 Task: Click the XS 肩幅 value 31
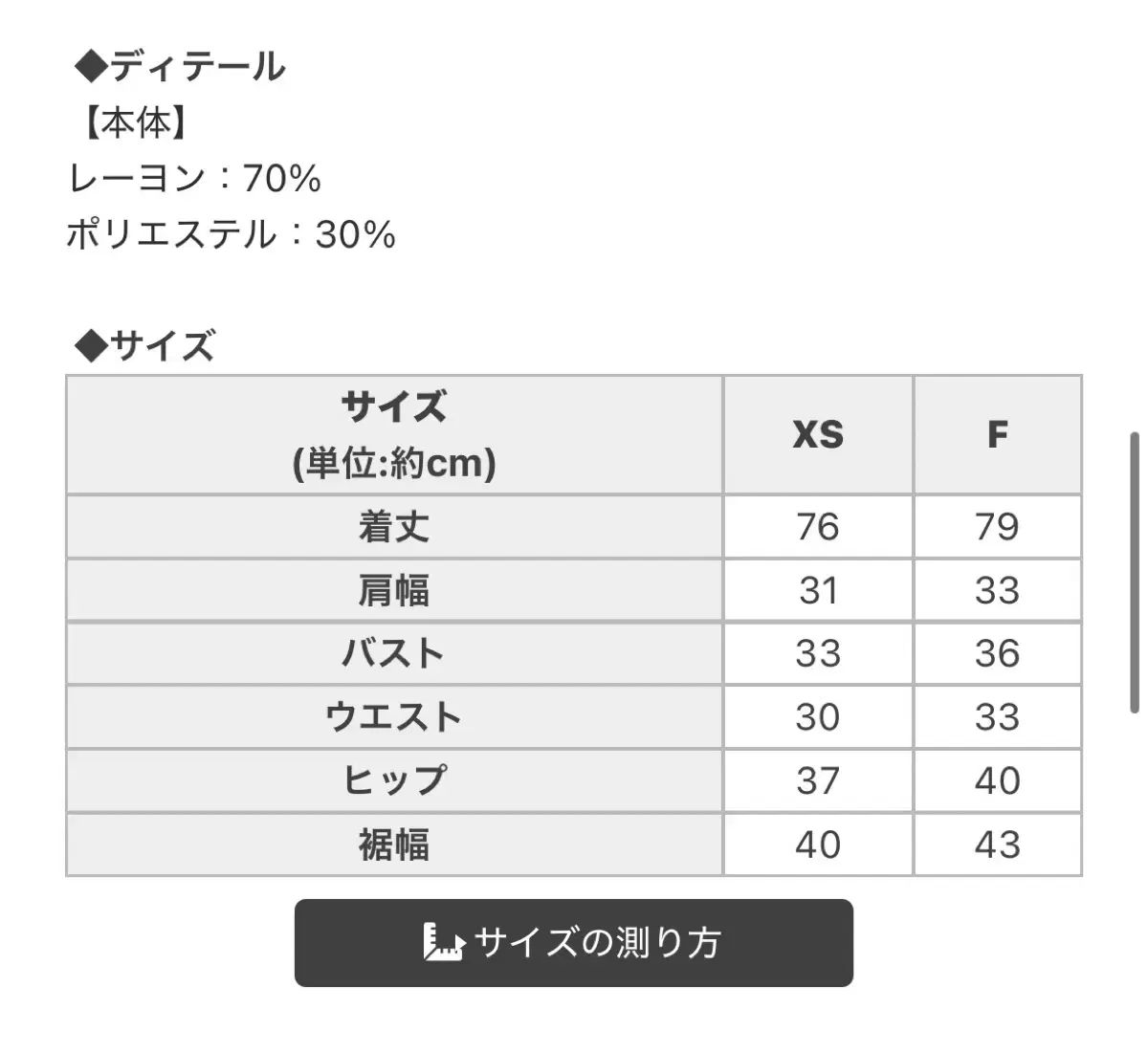(x=818, y=590)
